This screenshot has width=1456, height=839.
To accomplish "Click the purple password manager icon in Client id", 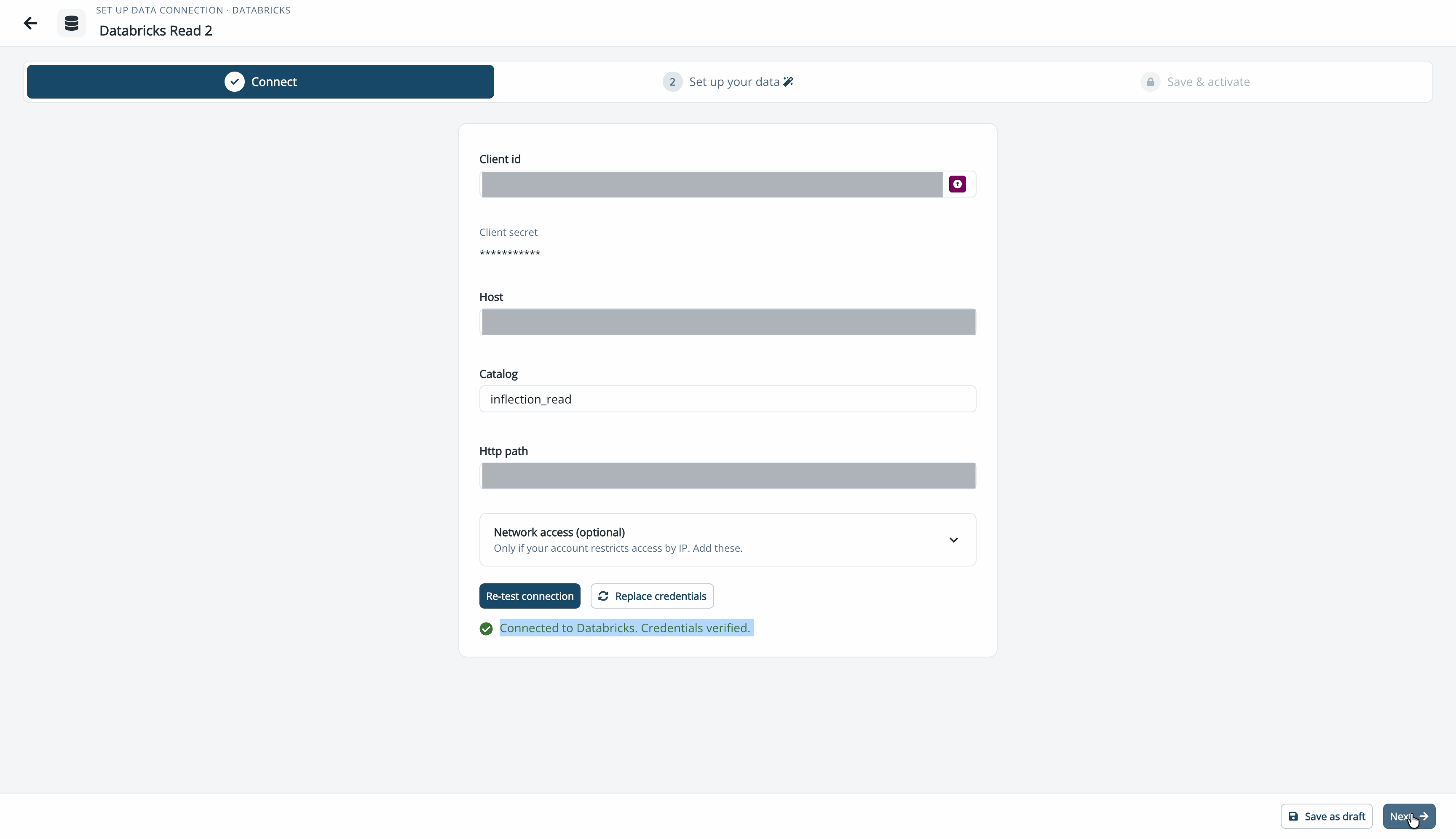I will pos(958,184).
